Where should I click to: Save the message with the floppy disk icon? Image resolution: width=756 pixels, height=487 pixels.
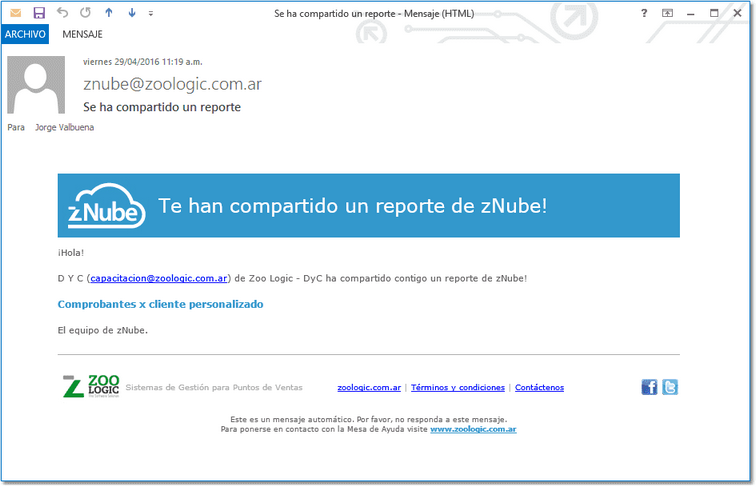[x=39, y=13]
